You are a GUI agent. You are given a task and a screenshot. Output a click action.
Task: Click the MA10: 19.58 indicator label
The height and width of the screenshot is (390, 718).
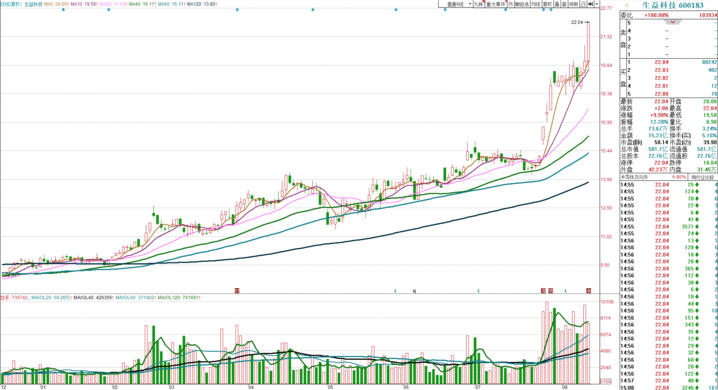tap(83, 4)
